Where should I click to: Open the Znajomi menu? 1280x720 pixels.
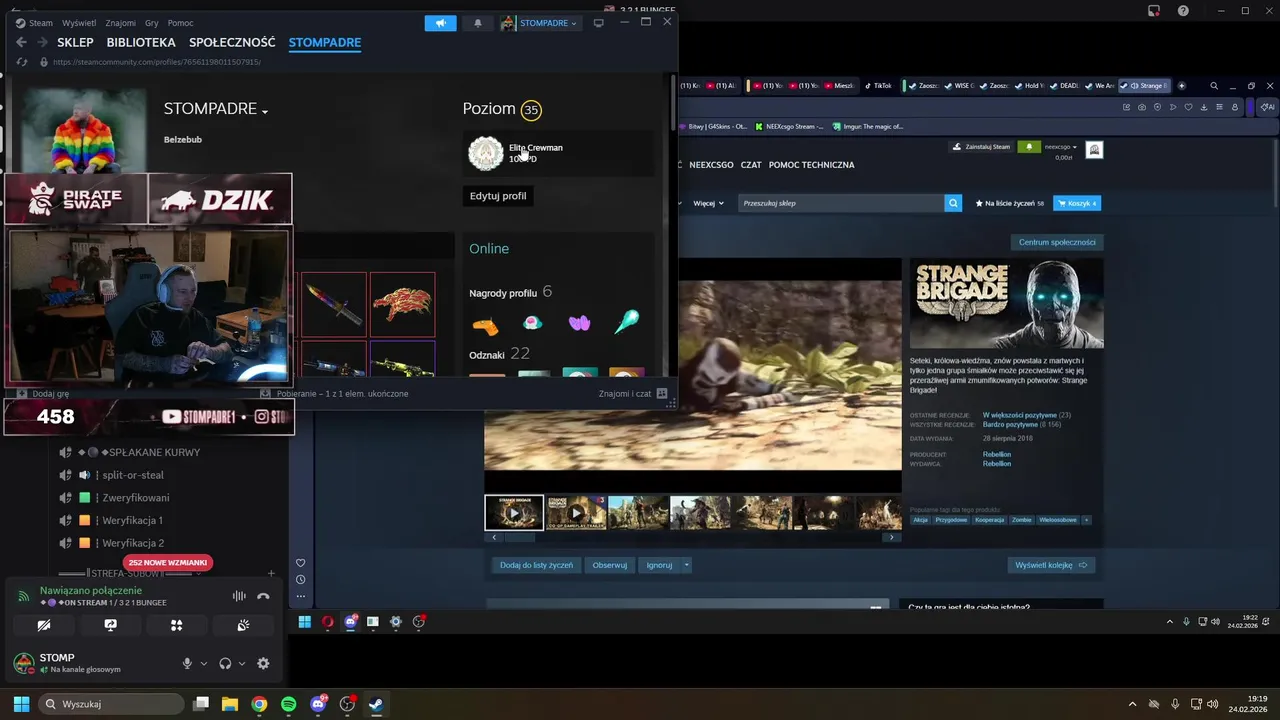pyautogui.click(x=120, y=23)
